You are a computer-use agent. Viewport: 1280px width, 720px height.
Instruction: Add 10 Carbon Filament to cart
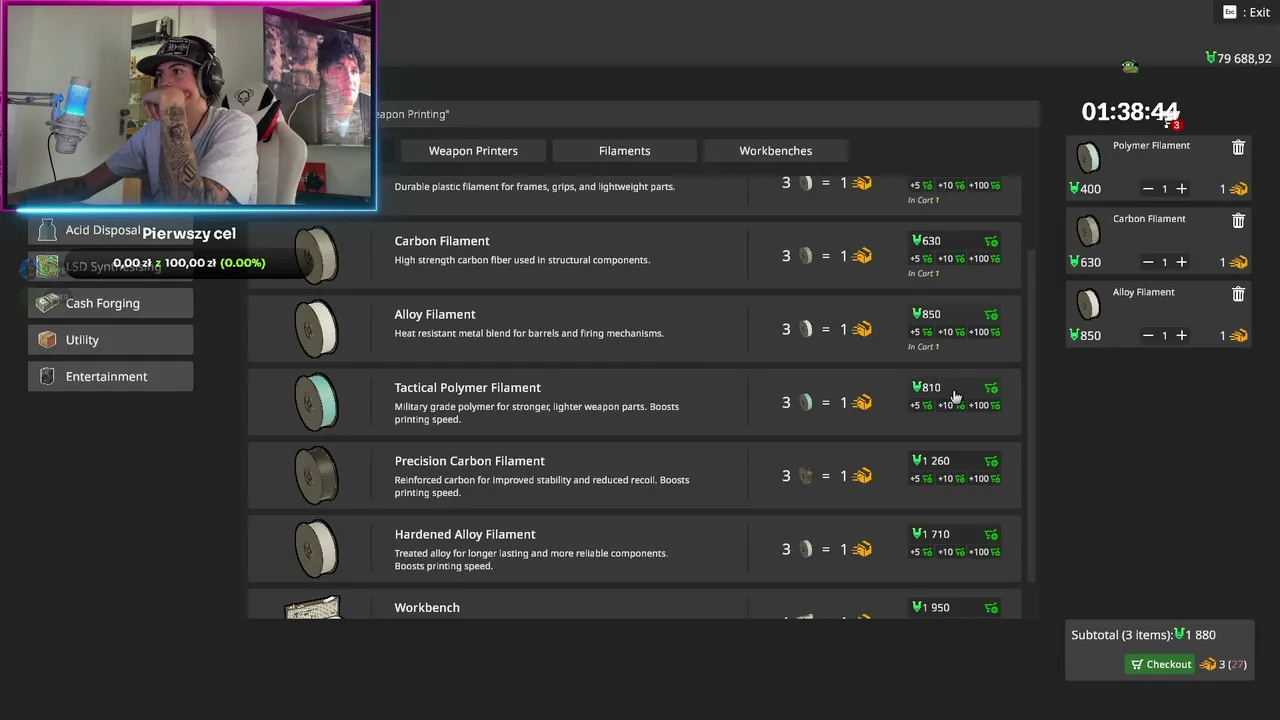pos(951,259)
